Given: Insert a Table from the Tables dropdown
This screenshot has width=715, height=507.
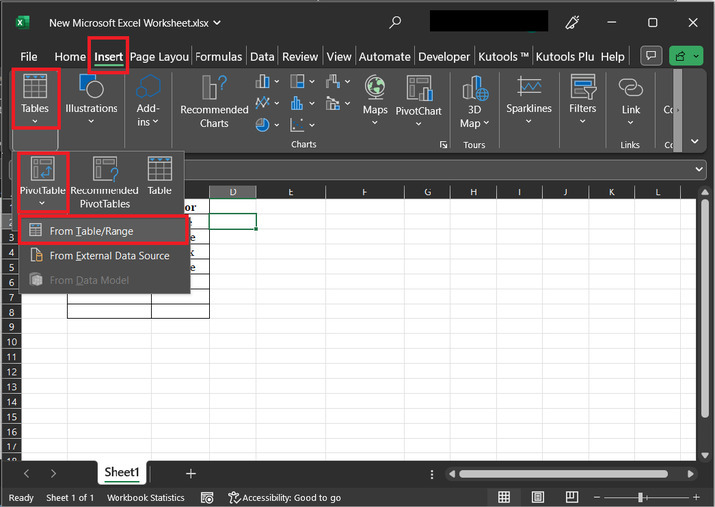Looking at the screenshot, I should coord(159,175).
